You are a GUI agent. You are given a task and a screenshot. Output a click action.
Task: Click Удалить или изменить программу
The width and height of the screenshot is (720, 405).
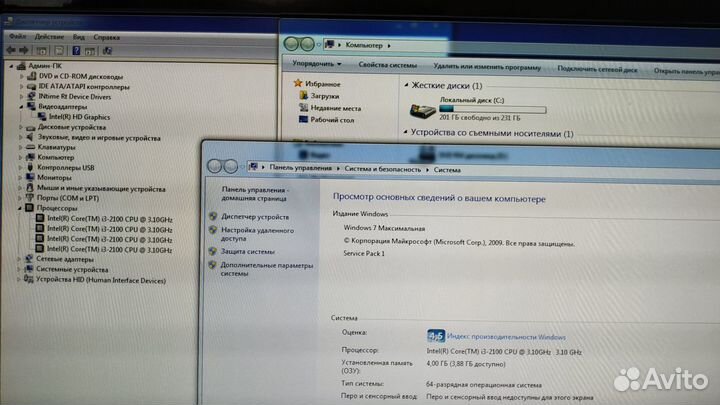pyautogui.click(x=487, y=67)
